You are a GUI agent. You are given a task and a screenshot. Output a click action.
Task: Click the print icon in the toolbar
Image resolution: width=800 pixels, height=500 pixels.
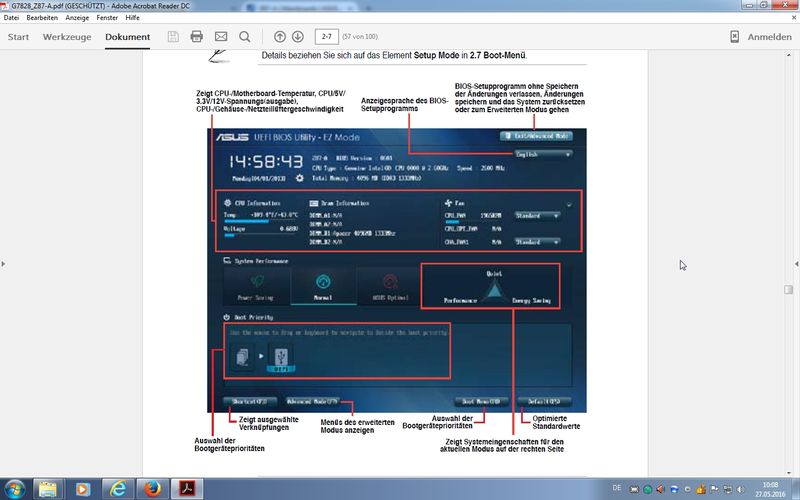point(196,36)
